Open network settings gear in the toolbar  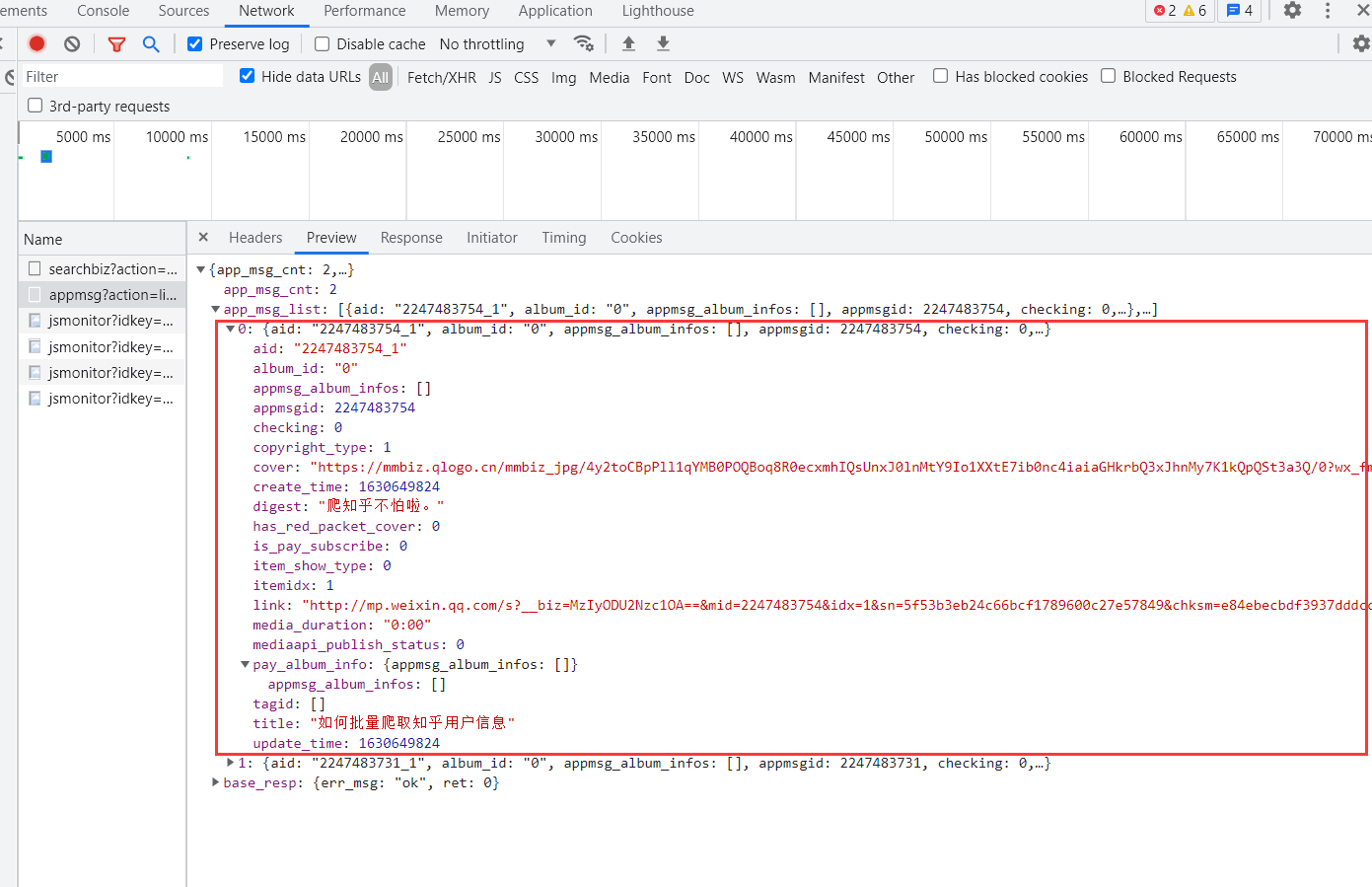1361,43
